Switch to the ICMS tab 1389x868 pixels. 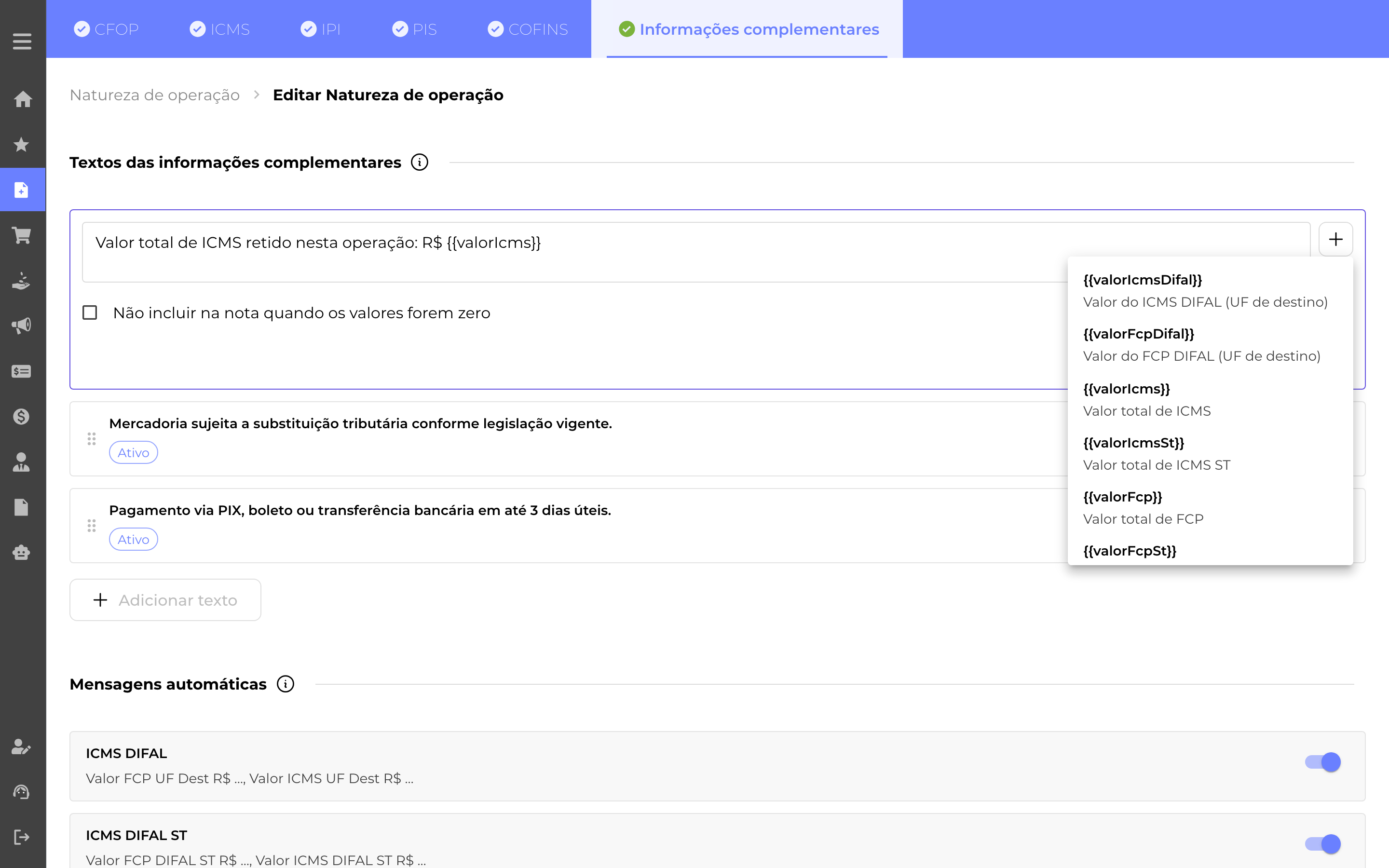220,29
